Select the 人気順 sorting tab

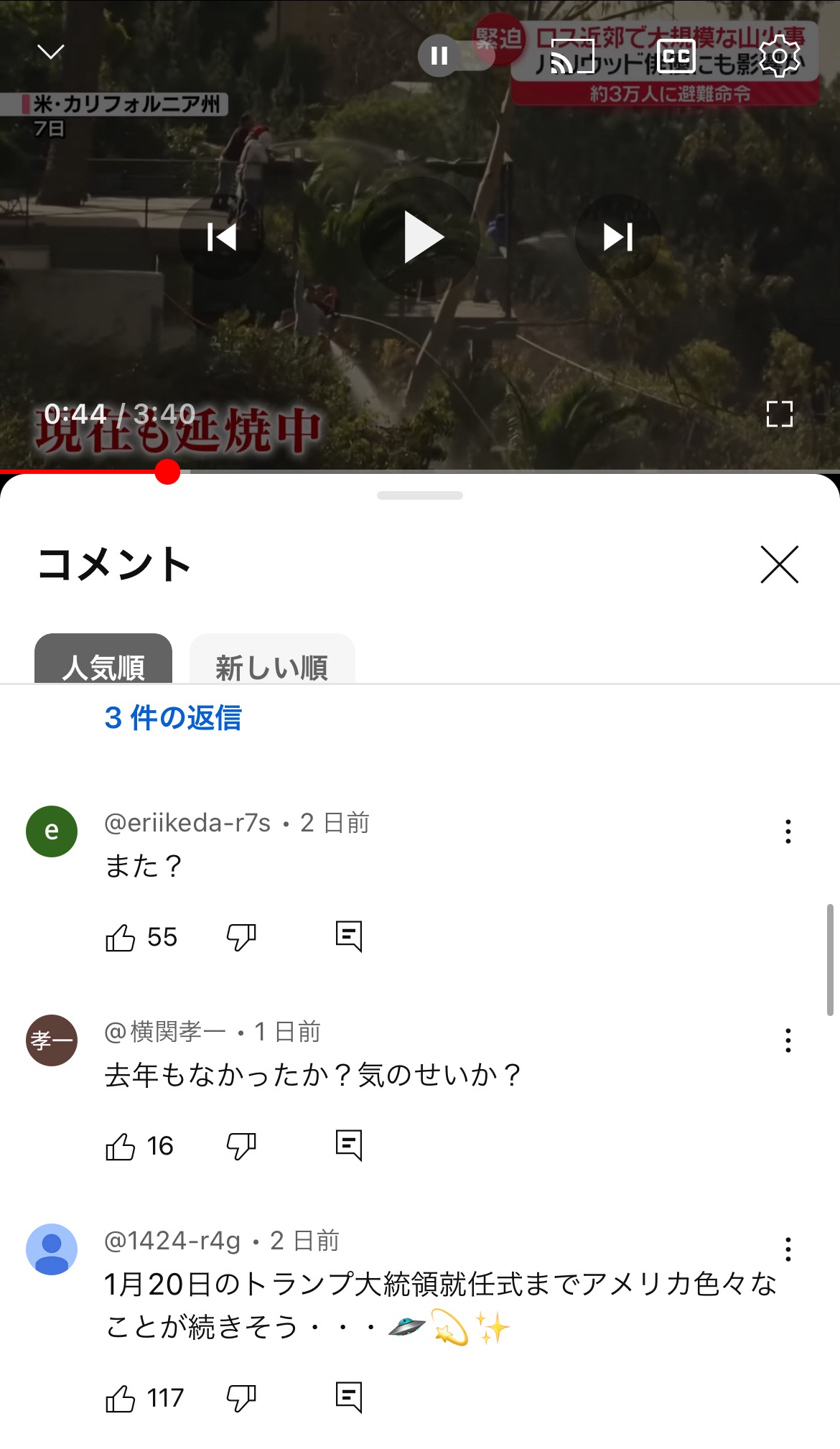point(103,659)
